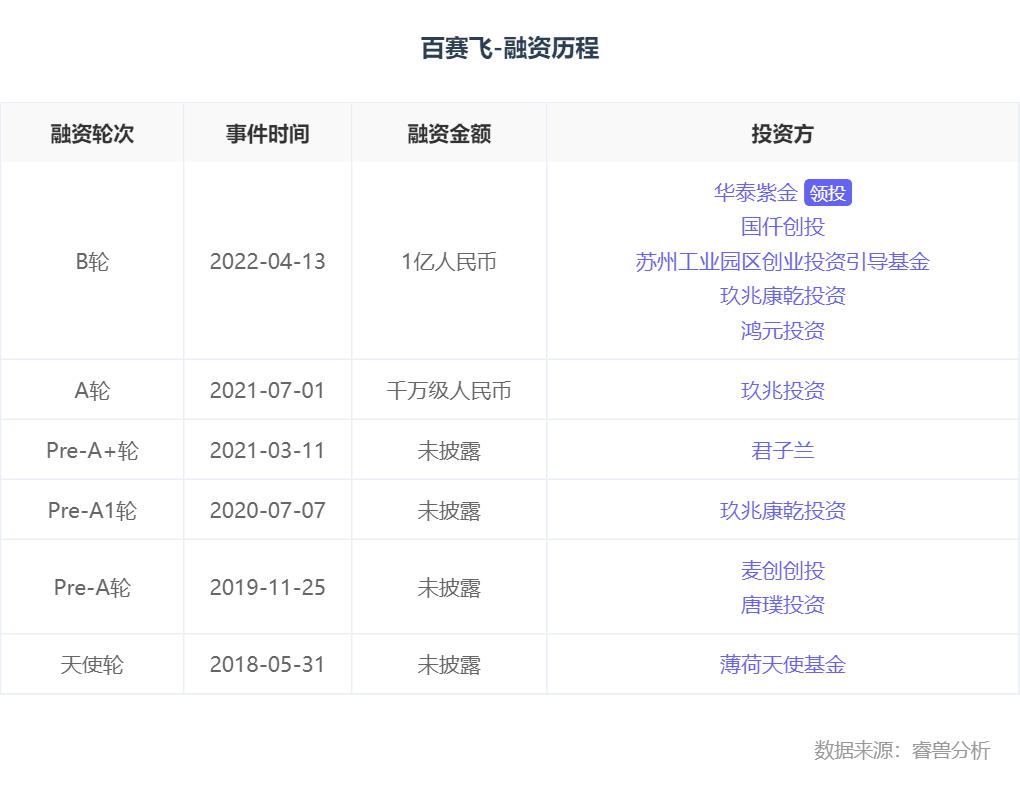Select the B轮 round cell
Screen dimensions: 1020x804
pos(92,261)
